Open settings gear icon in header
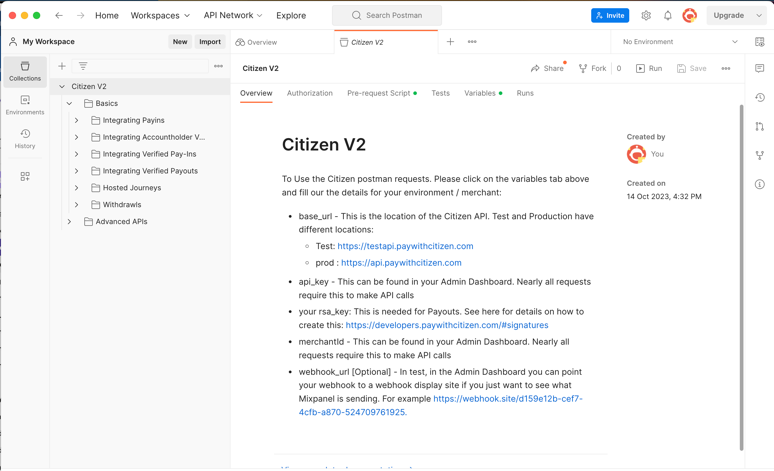 [x=646, y=15]
